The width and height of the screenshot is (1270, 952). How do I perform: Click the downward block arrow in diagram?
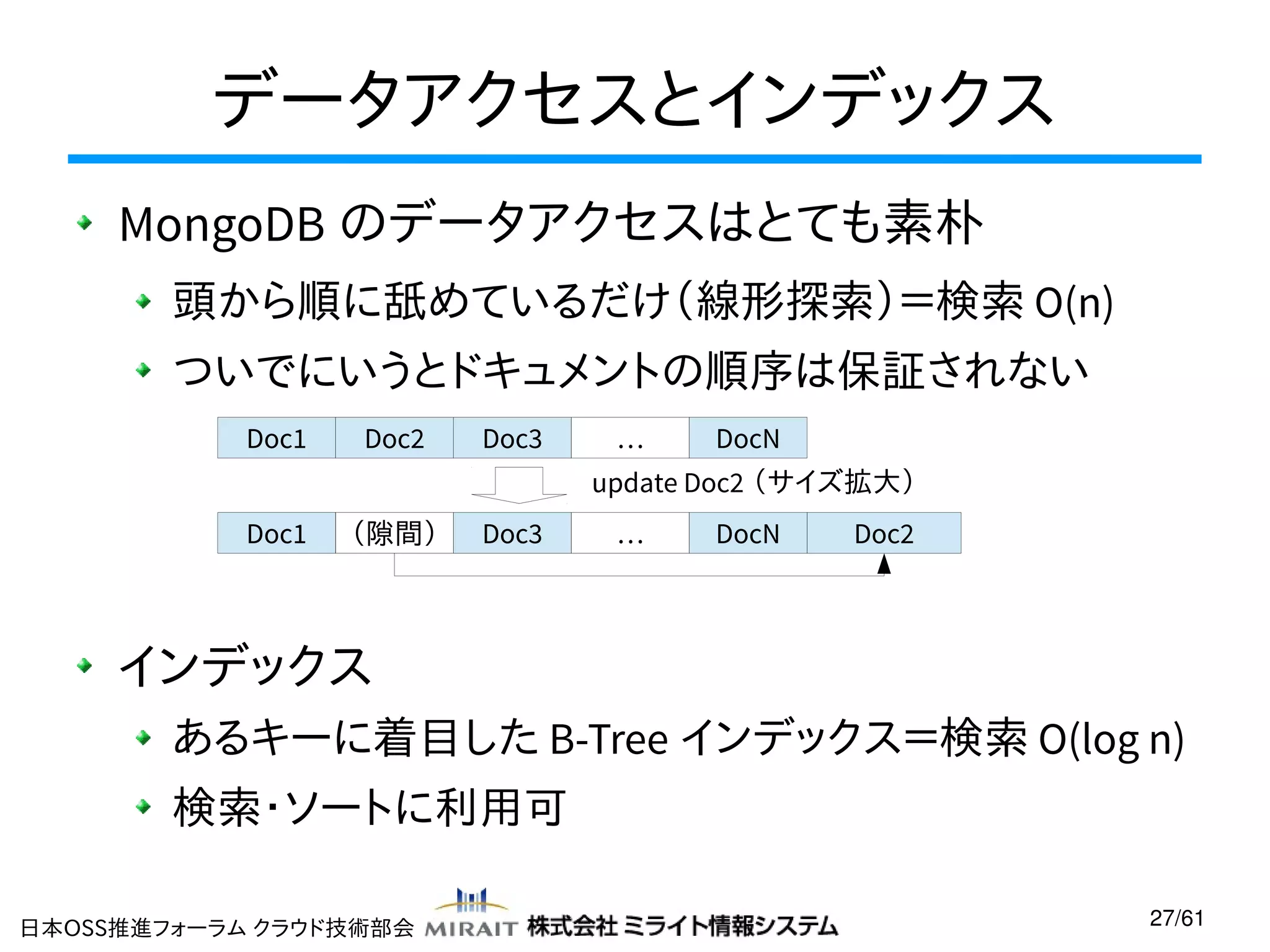(x=519, y=484)
